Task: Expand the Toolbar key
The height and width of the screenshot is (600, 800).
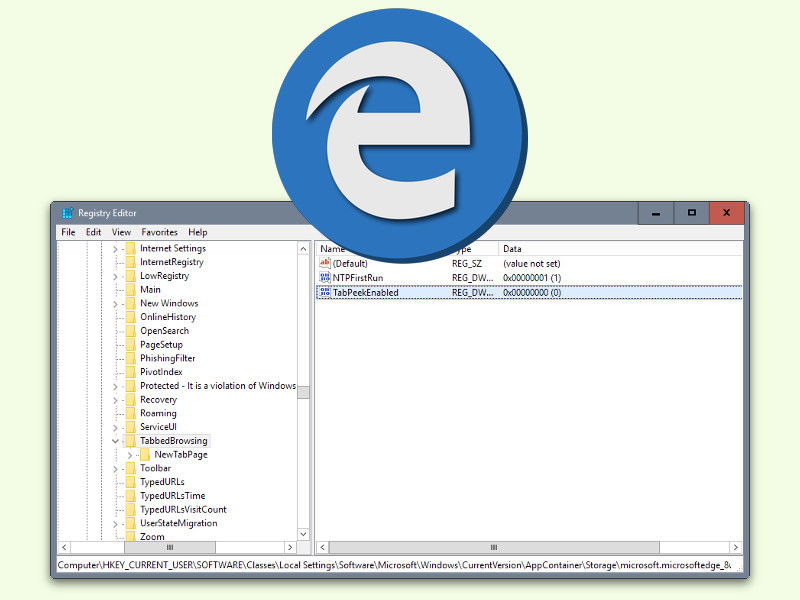Action: click(115, 469)
